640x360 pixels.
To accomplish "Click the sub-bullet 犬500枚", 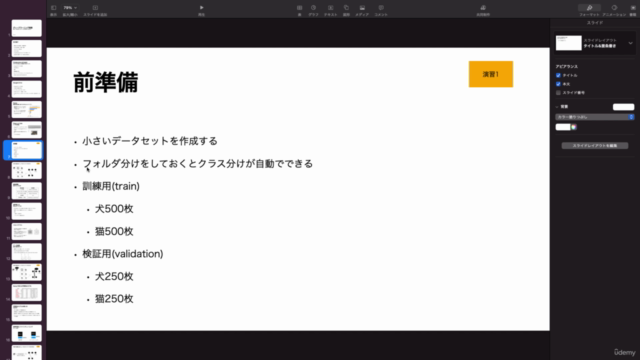I will point(114,209).
